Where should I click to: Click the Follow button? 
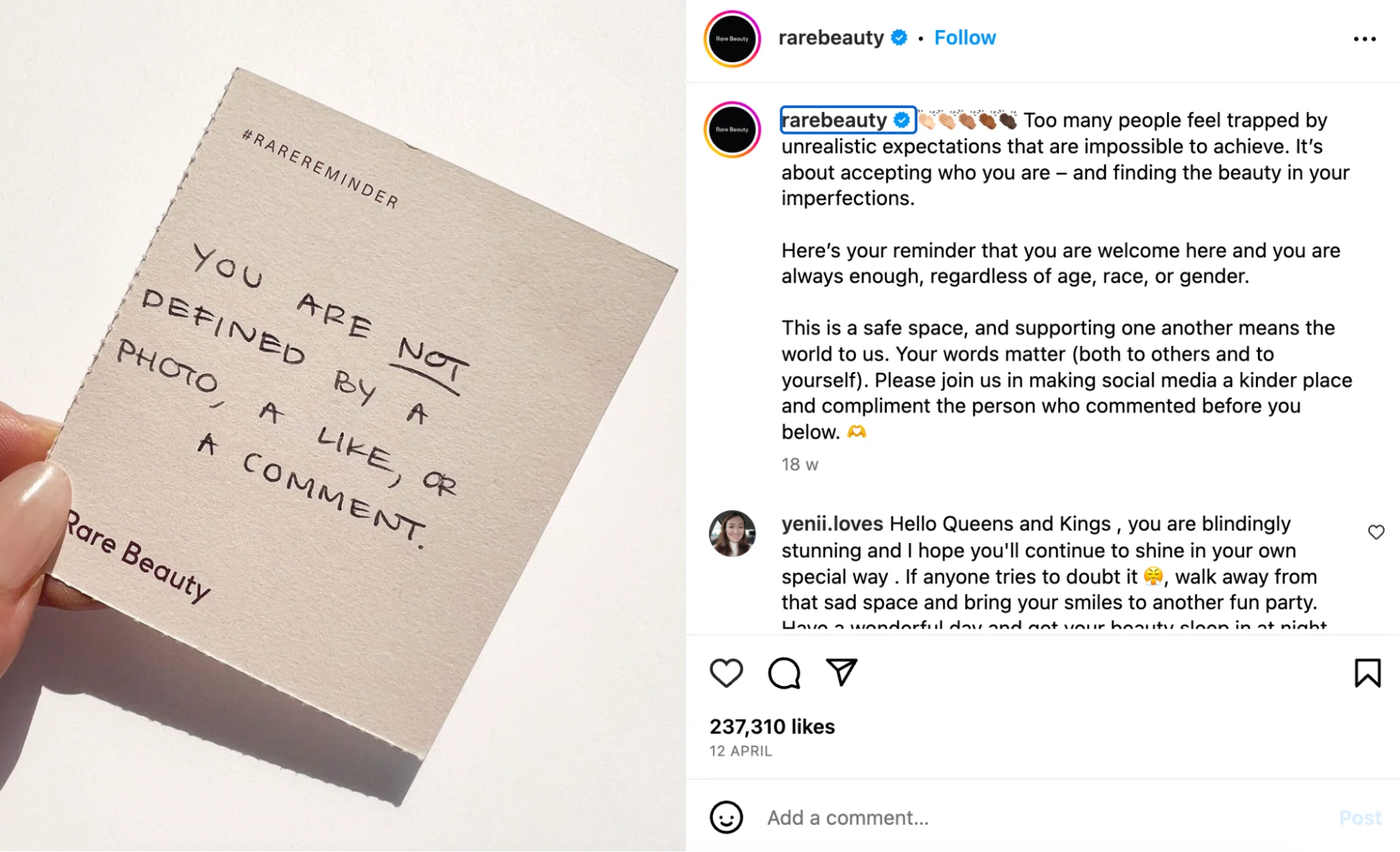(964, 37)
